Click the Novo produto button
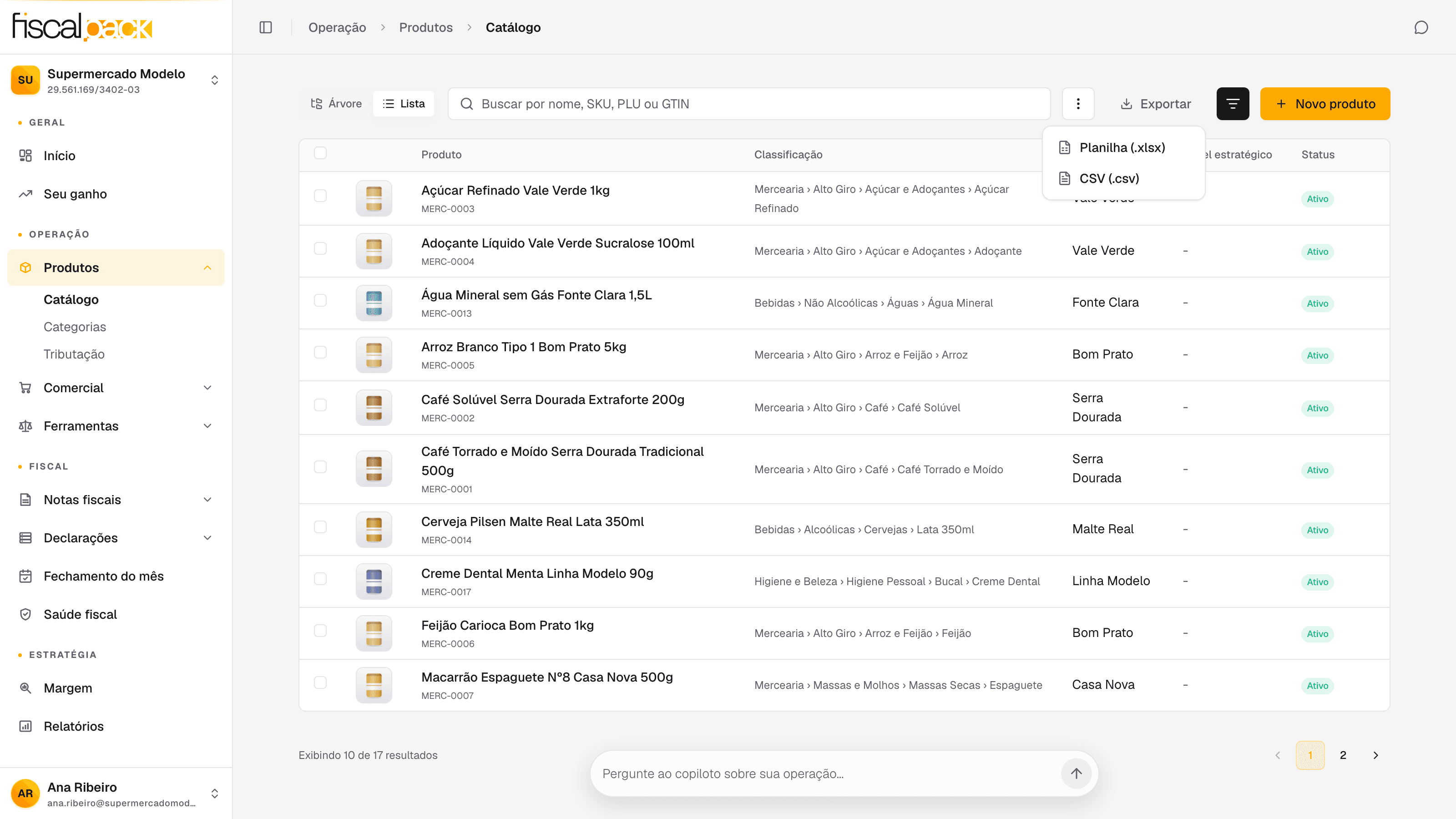The image size is (1456, 819). point(1325,103)
